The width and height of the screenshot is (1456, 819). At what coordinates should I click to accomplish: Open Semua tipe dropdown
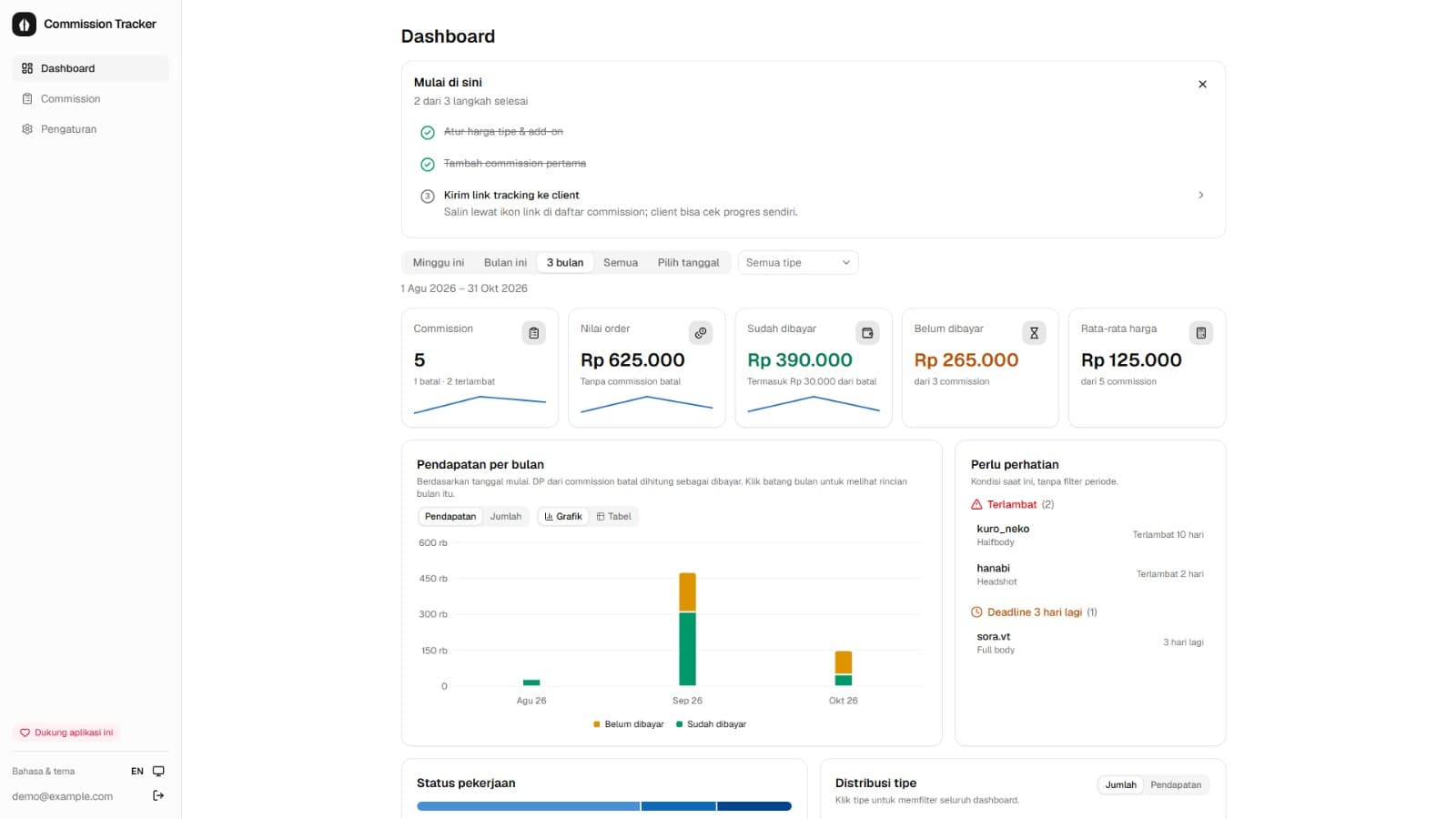798,262
